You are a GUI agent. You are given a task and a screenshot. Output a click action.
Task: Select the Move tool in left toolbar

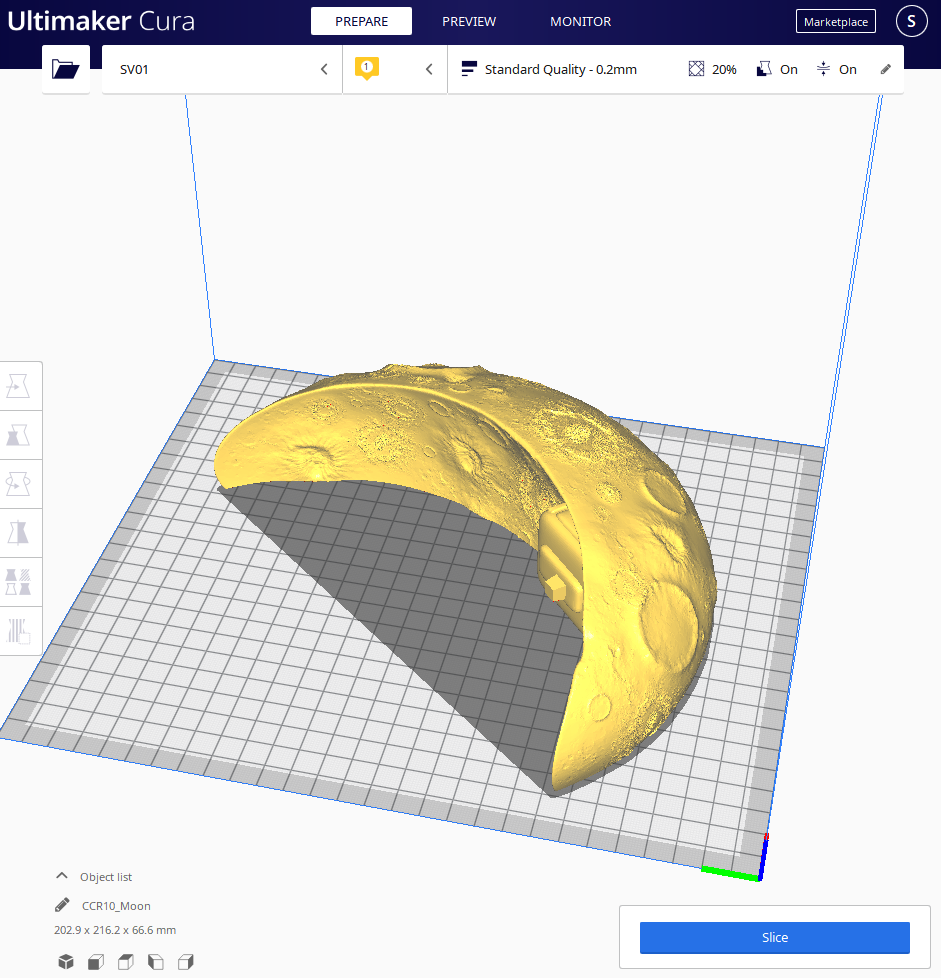(x=18, y=386)
